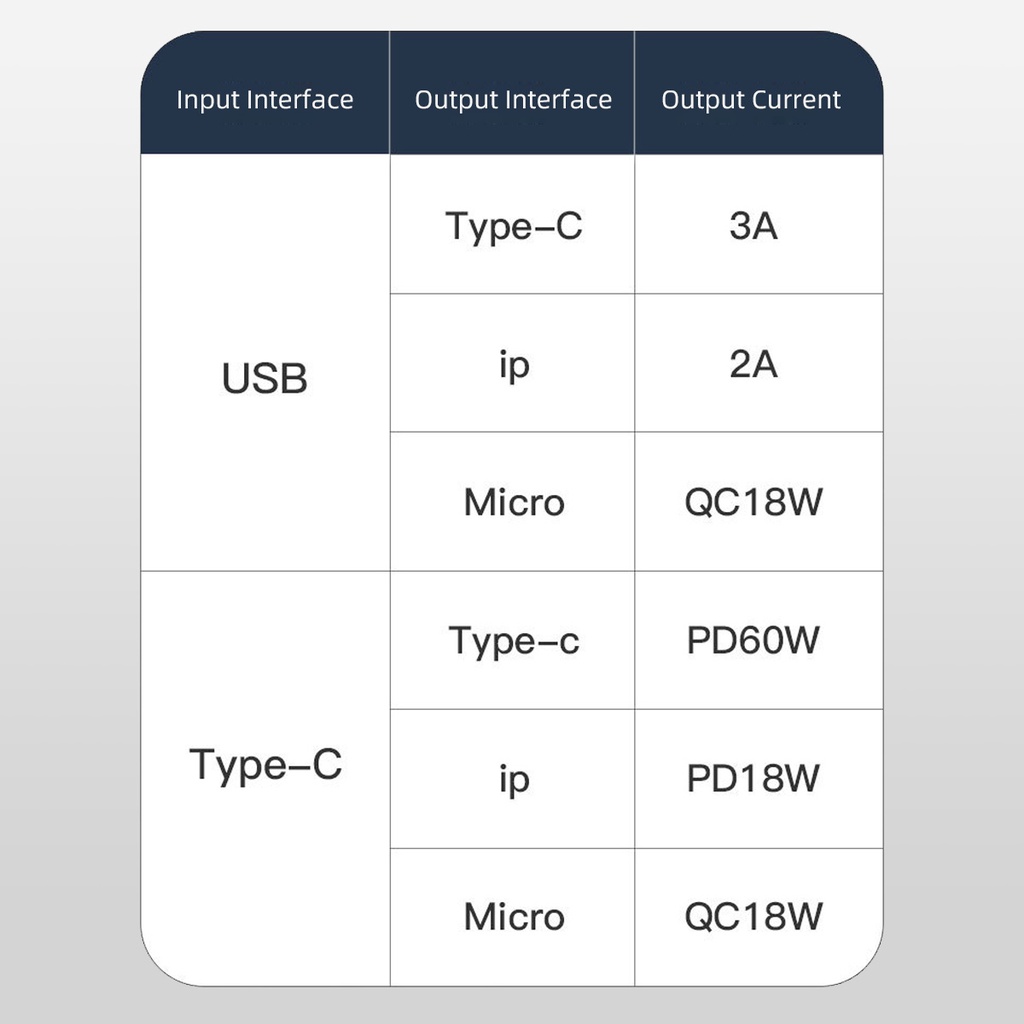Click the Output Current column header
The height and width of the screenshot is (1024, 1024).
(751, 100)
